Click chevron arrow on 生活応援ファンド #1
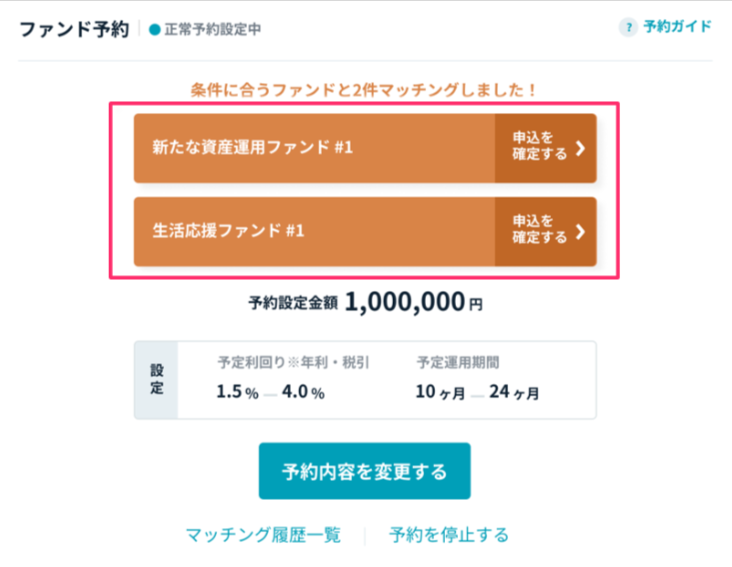This screenshot has height=567, width=732. coord(581,231)
